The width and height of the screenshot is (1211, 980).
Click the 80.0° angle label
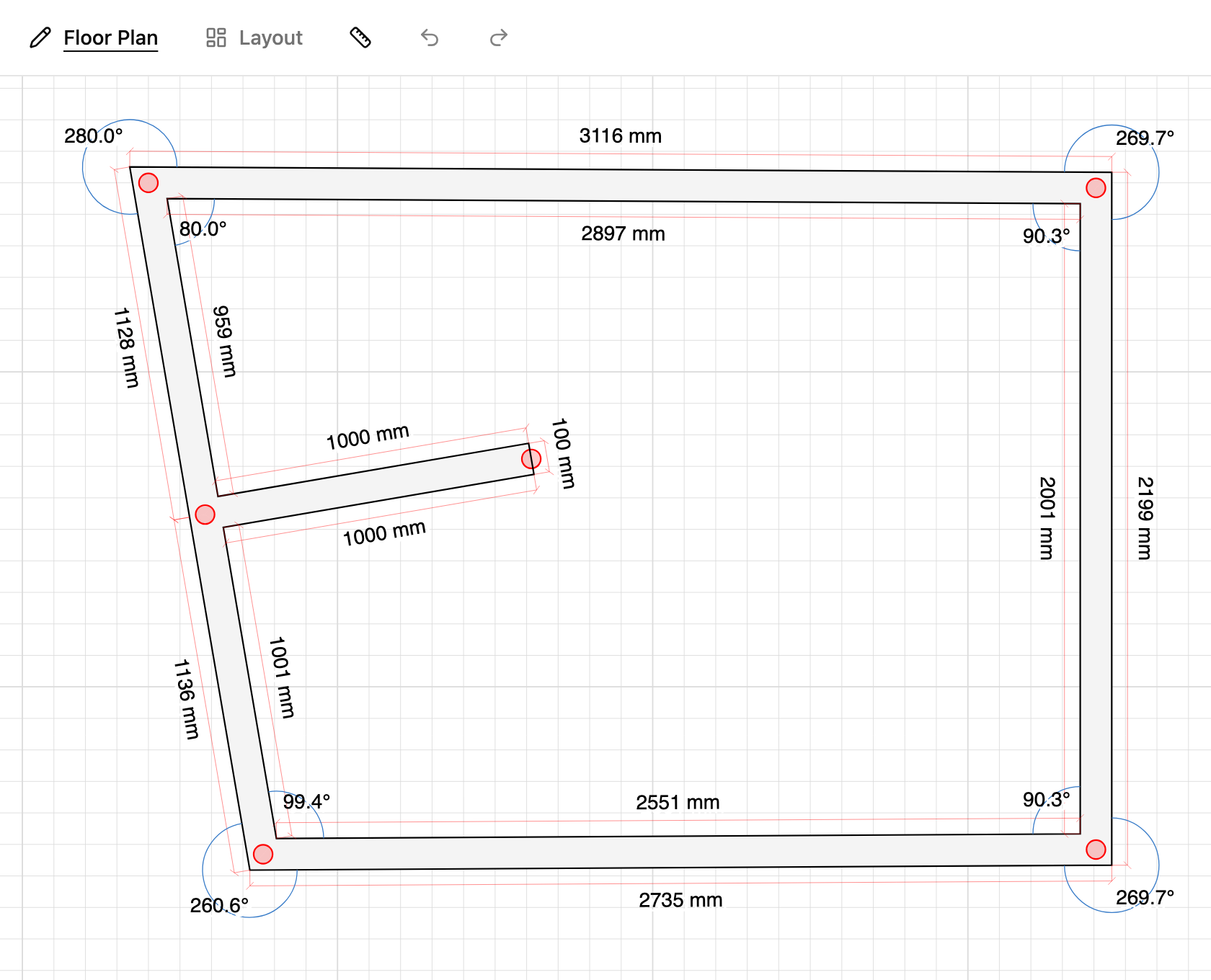pos(203,229)
